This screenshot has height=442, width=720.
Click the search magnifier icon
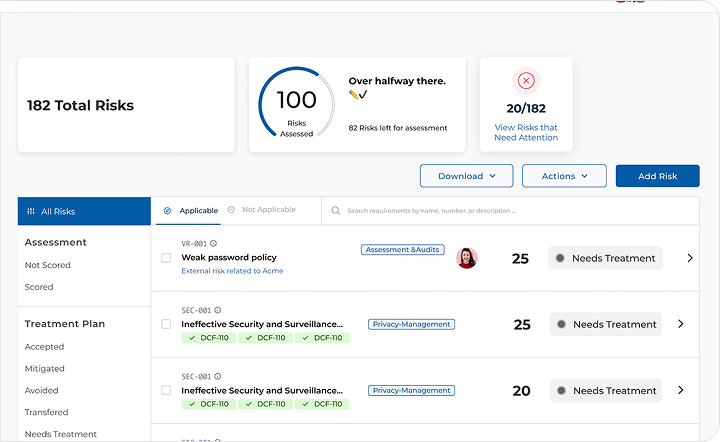(x=336, y=211)
